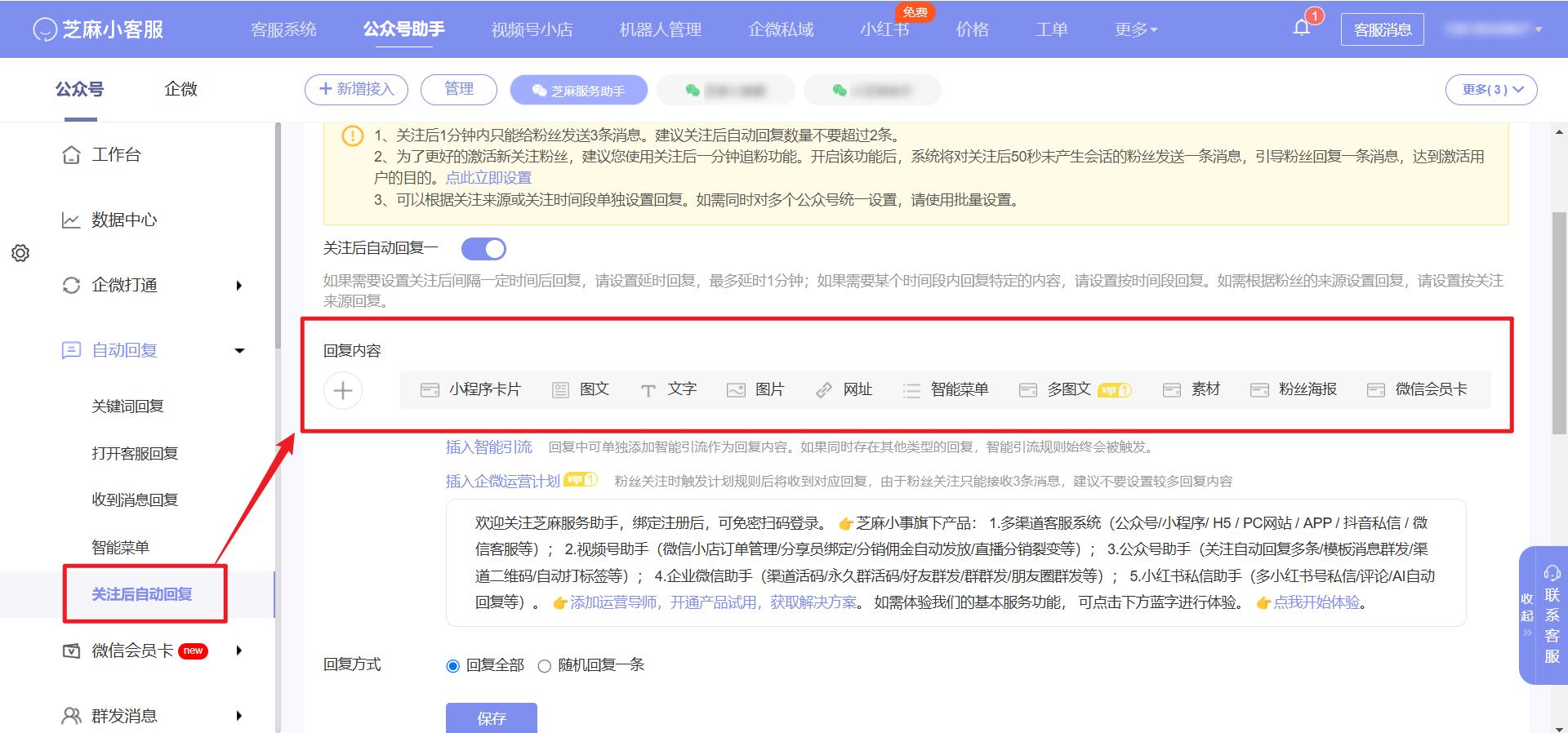Viewport: 1568px width, 733px height.
Task: Open the 视频号小店 top menu
Action: [532, 29]
